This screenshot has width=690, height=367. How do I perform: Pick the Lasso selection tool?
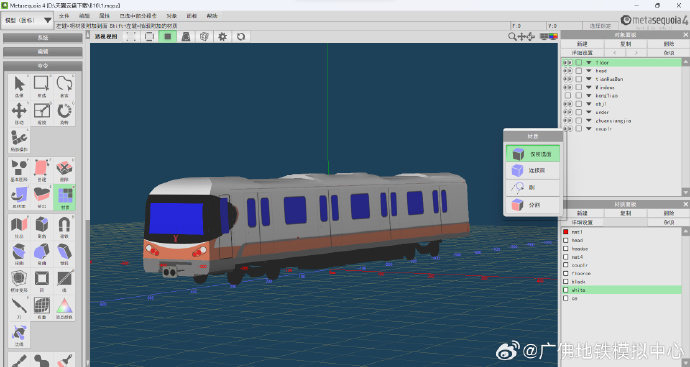[x=64, y=86]
